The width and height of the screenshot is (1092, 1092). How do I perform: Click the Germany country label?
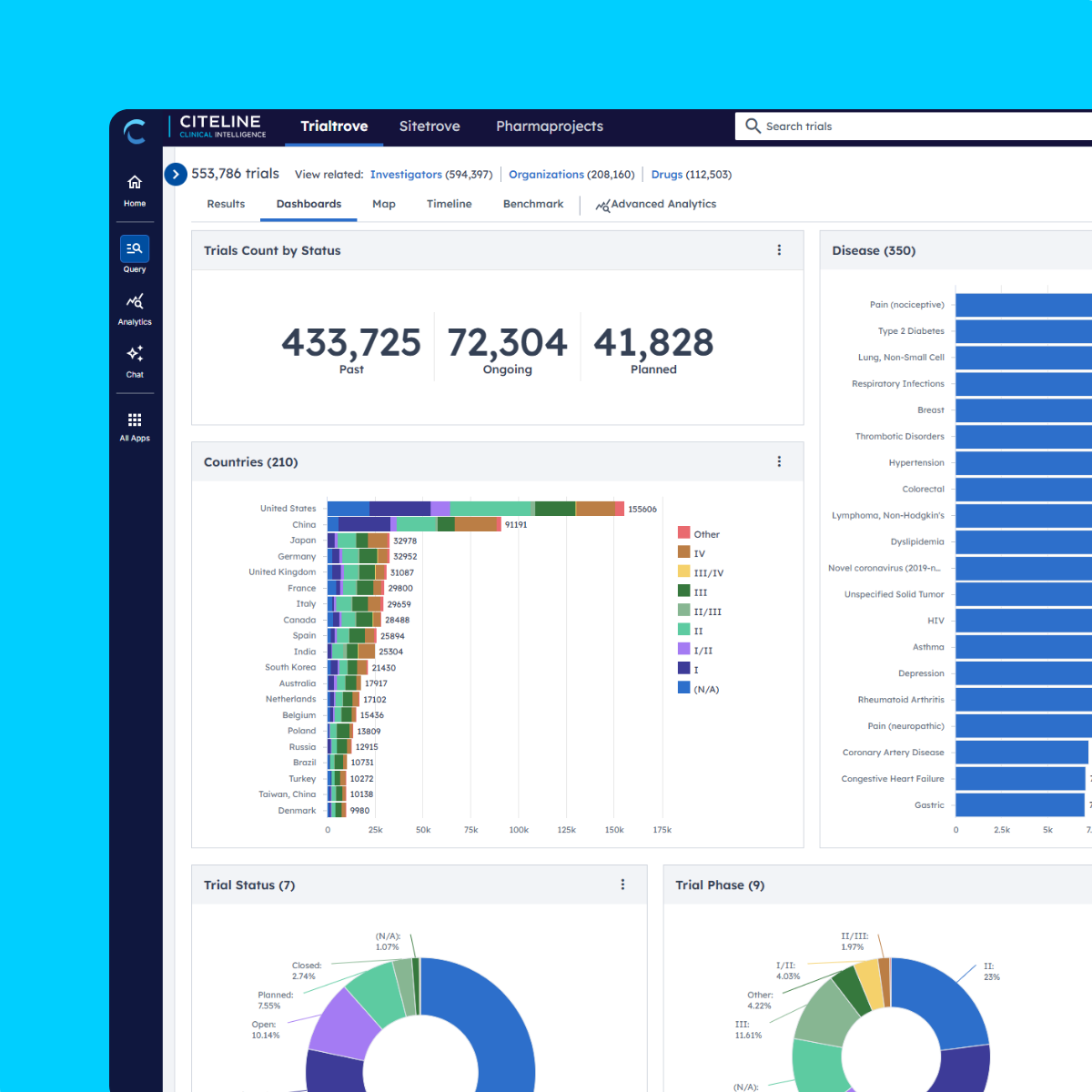[297, 556]
